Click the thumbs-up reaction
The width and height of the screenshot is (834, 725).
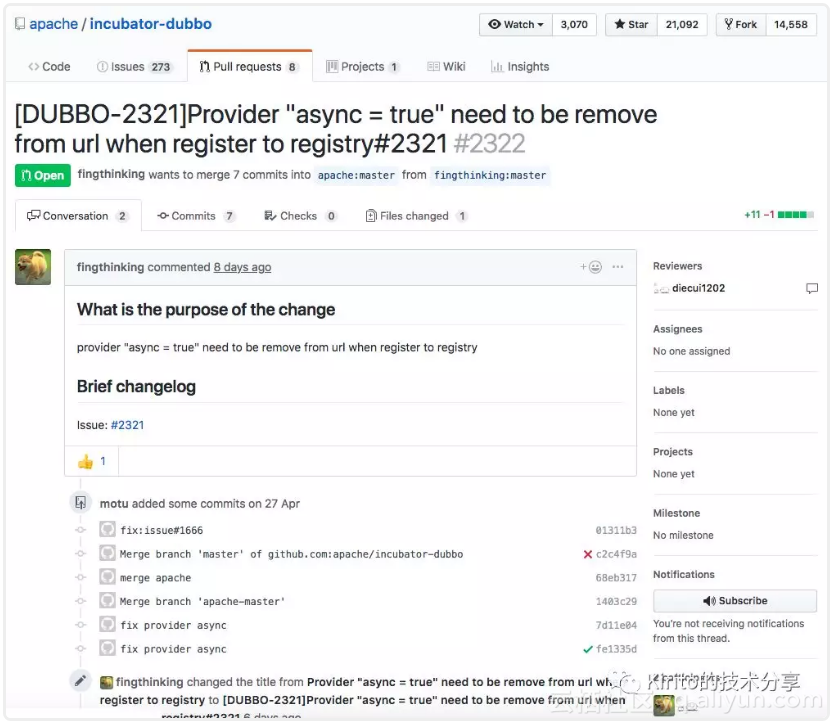coord(91,461)
